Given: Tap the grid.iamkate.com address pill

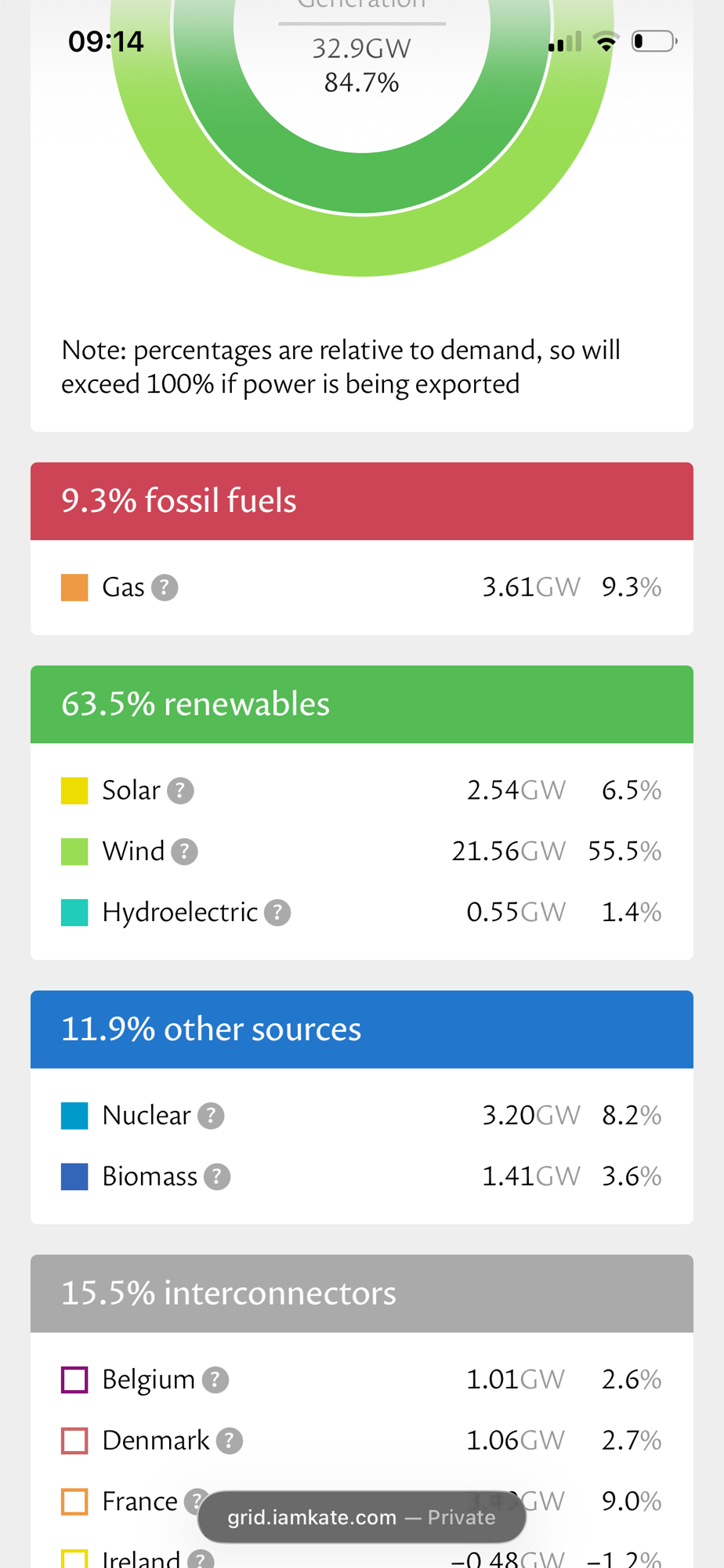Looking at the screenshot, I should coord(361,1518).
